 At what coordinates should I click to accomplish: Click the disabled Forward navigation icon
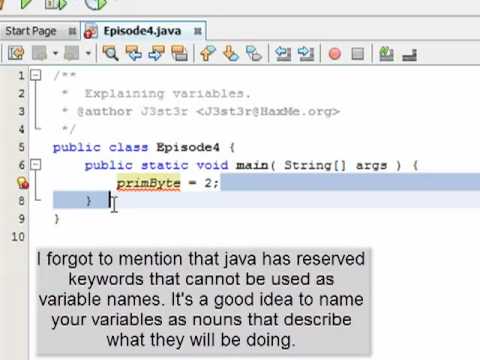(71, 53)
